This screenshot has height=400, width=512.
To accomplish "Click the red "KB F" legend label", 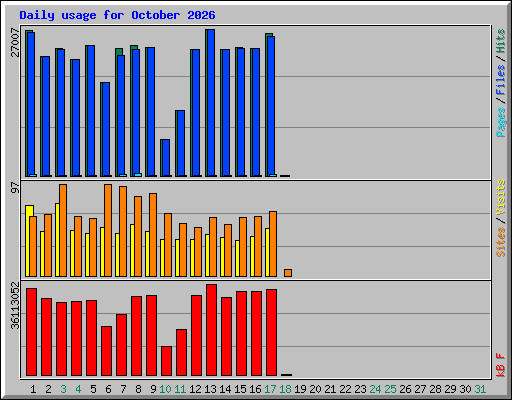I will [x=501, y=365].
